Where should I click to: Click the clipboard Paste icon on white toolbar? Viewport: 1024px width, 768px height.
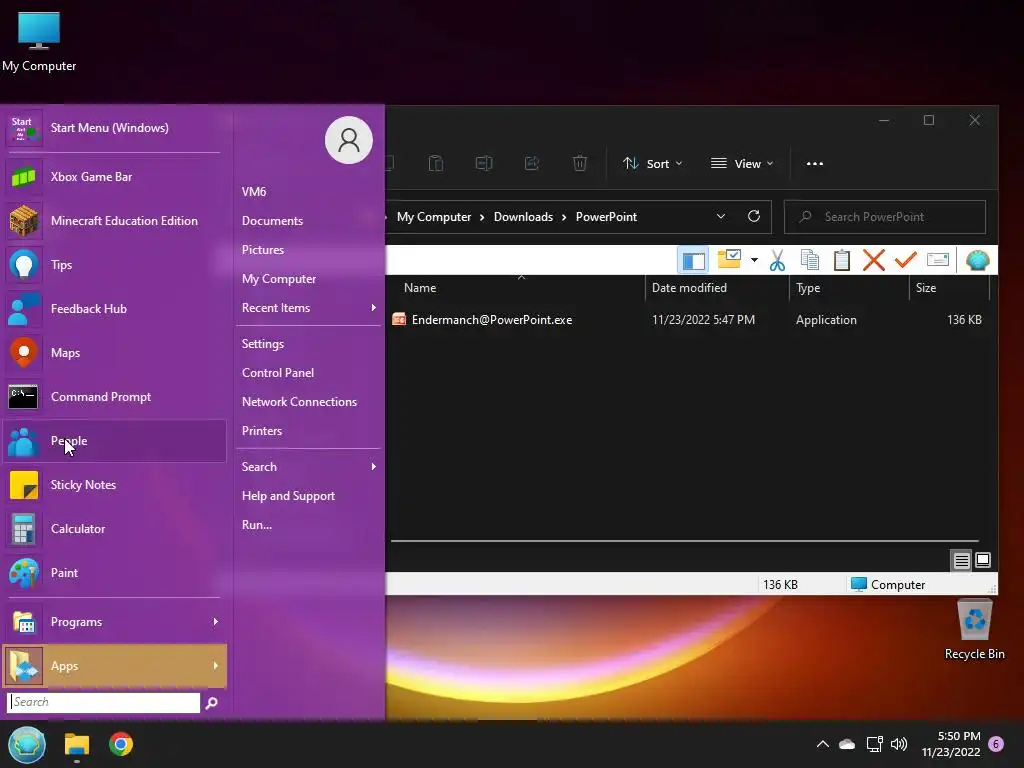[842, 260]
